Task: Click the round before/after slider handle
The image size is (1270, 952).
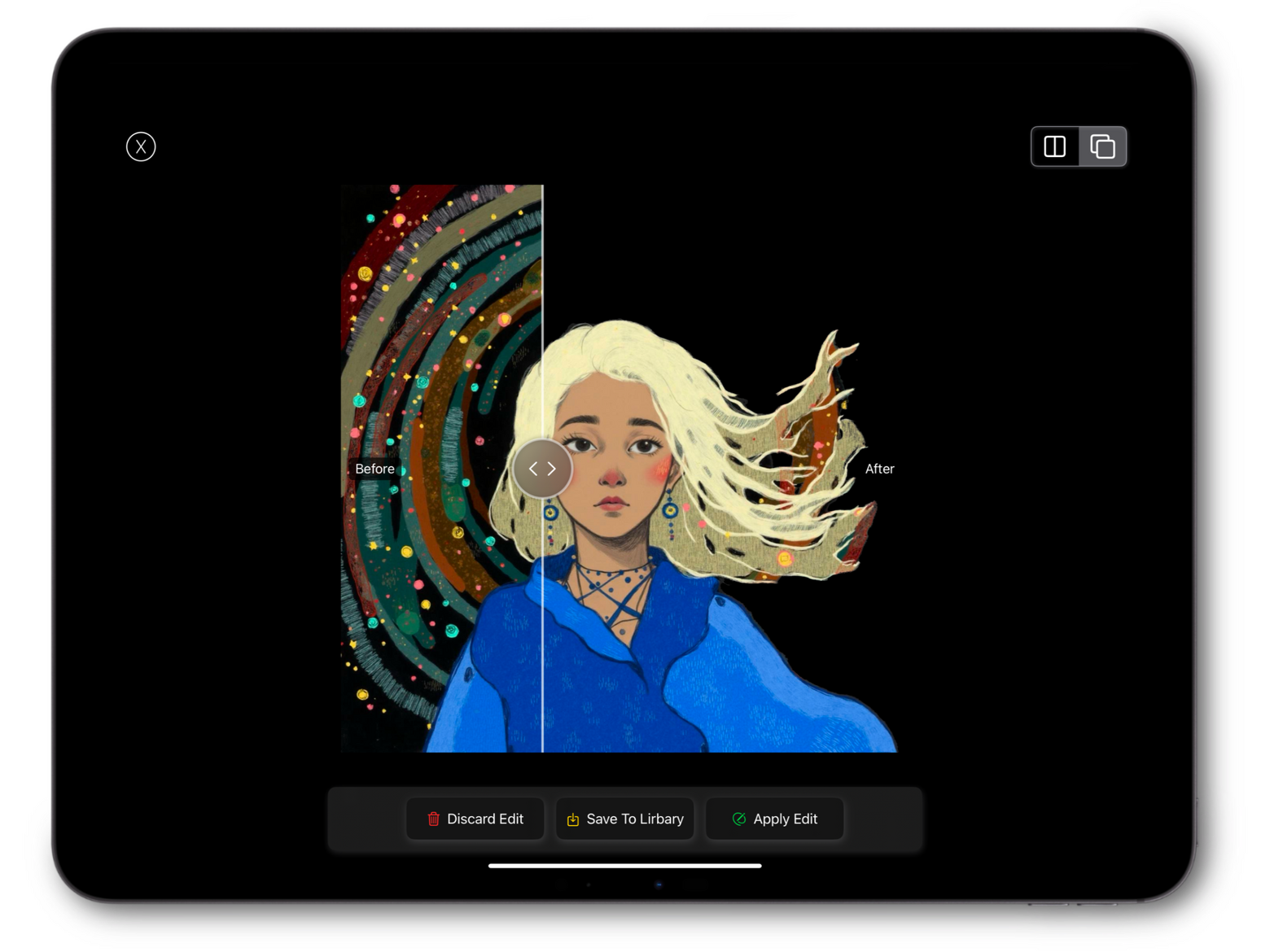Action: 542,469
